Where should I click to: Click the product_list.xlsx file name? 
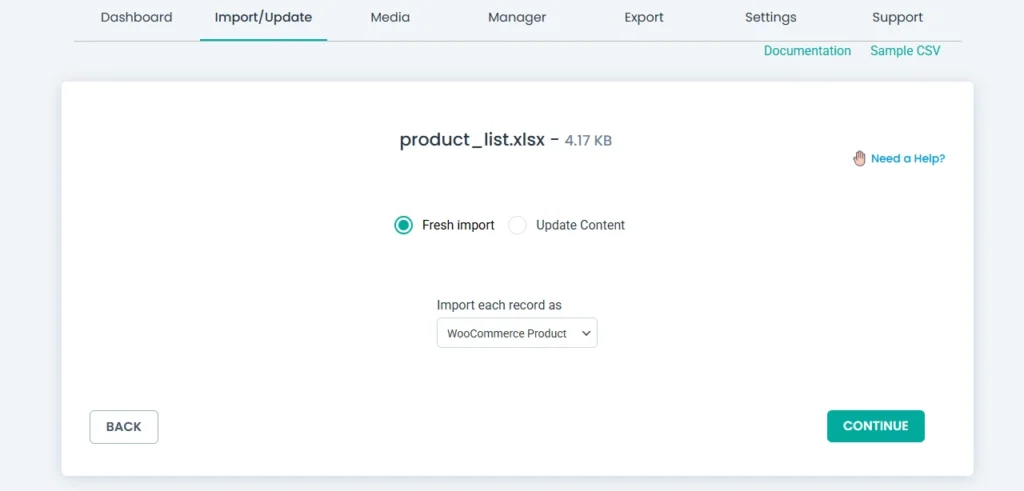[472, 140]
